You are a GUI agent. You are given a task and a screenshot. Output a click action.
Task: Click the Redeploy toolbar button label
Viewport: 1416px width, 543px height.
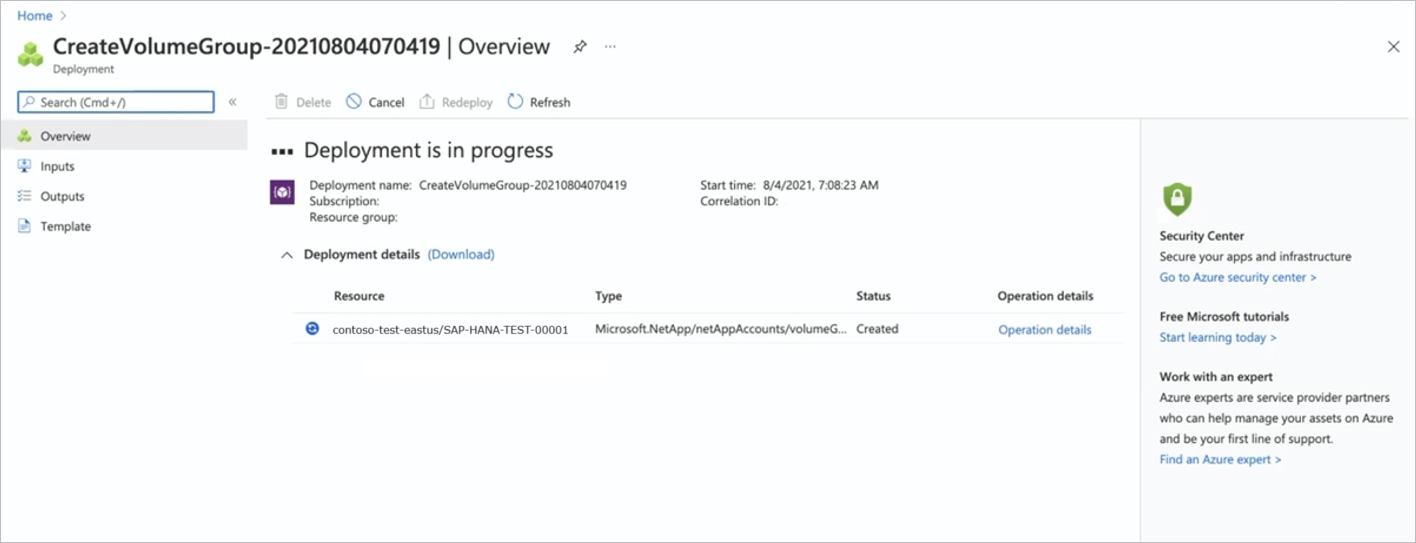467,102
